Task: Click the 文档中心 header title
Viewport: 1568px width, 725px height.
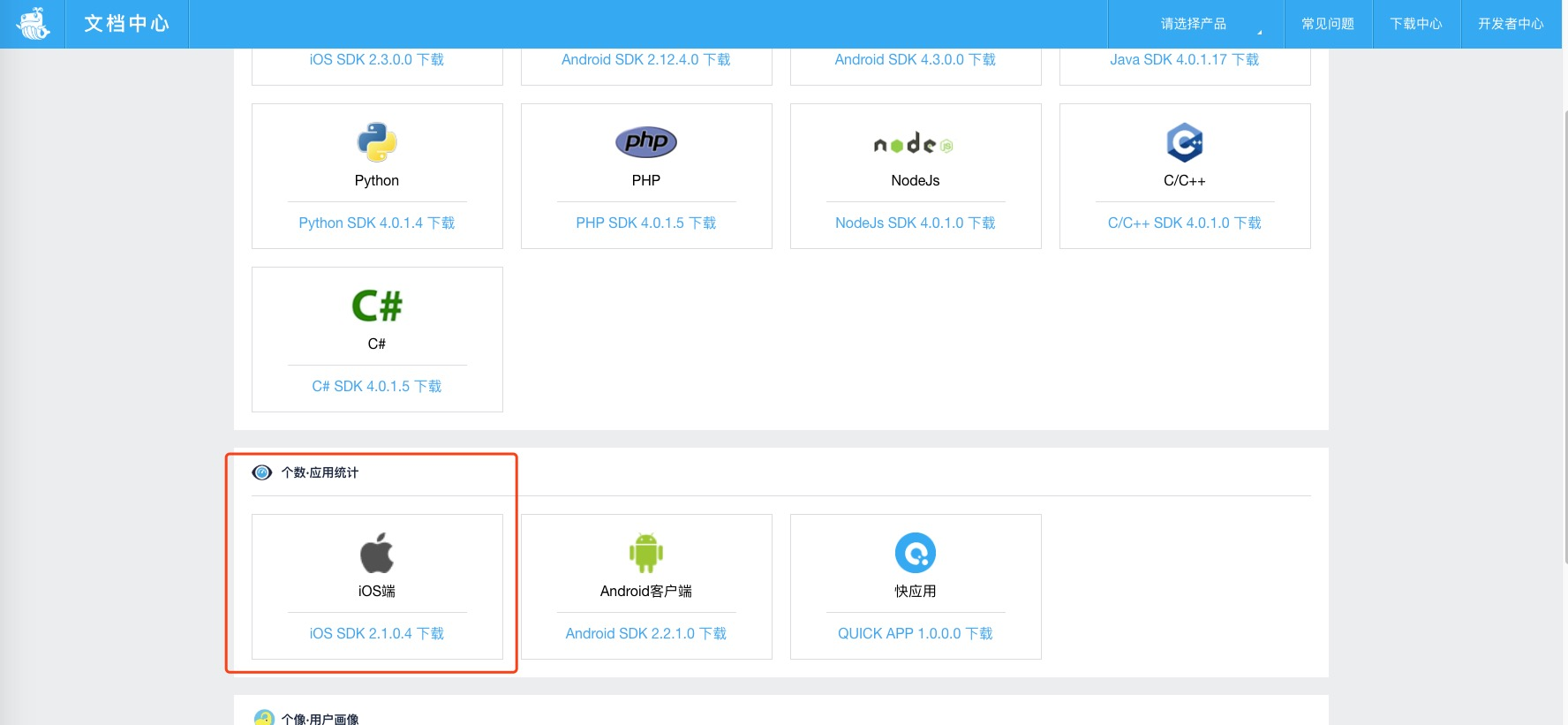Action: click(x=126, y=24)
